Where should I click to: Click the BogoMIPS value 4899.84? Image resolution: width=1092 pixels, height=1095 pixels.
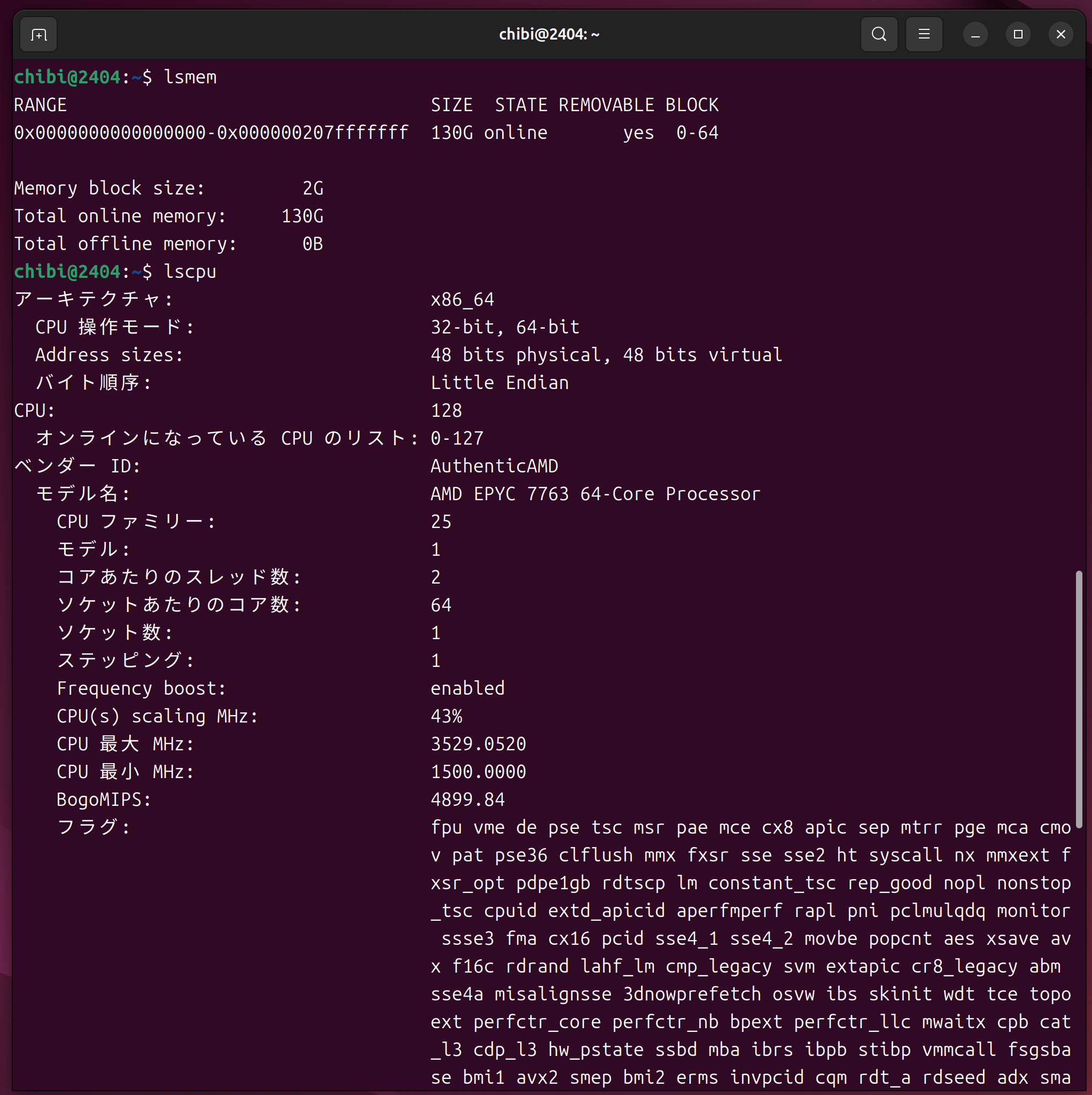(467, 799)
